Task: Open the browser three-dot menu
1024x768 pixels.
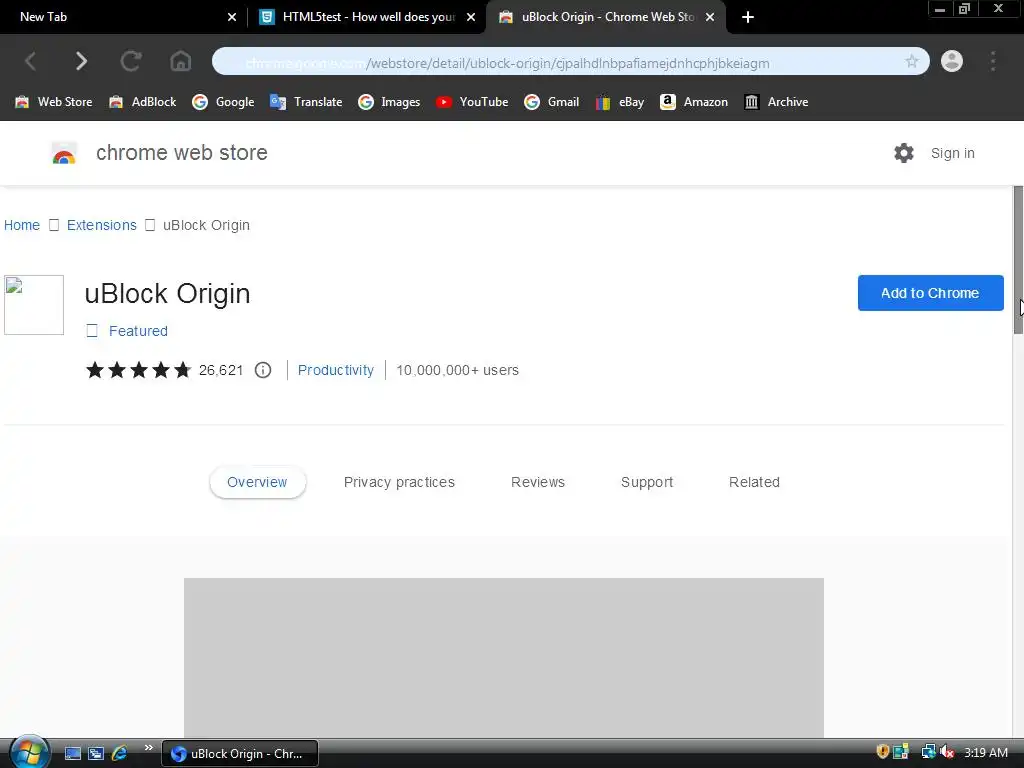Action: tap(993, 61)
